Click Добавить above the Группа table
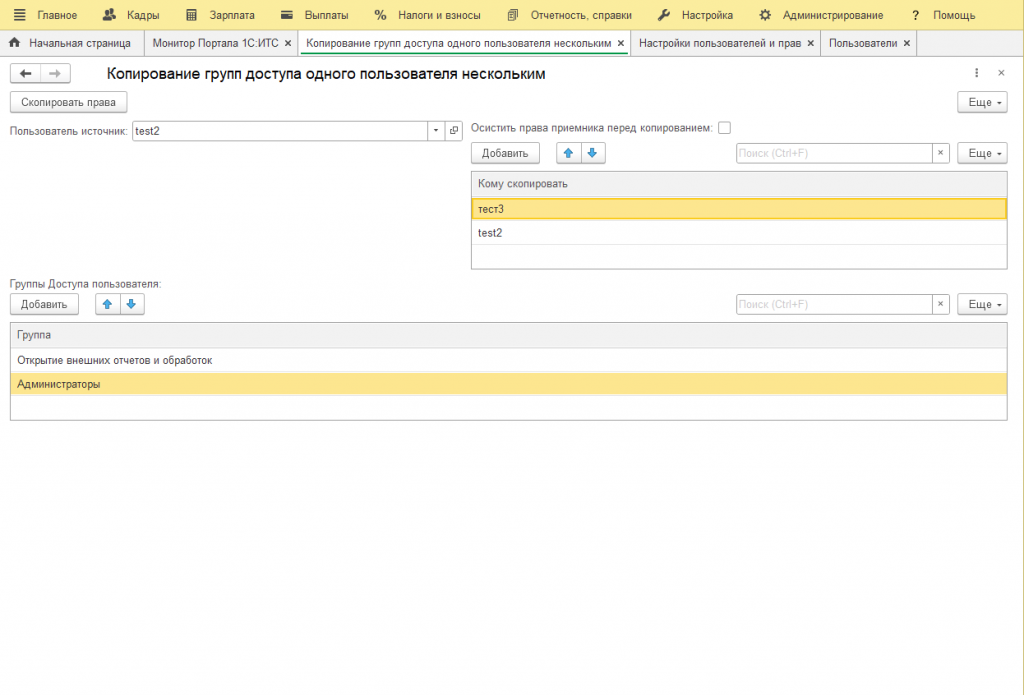 click(x=44, y=304)
